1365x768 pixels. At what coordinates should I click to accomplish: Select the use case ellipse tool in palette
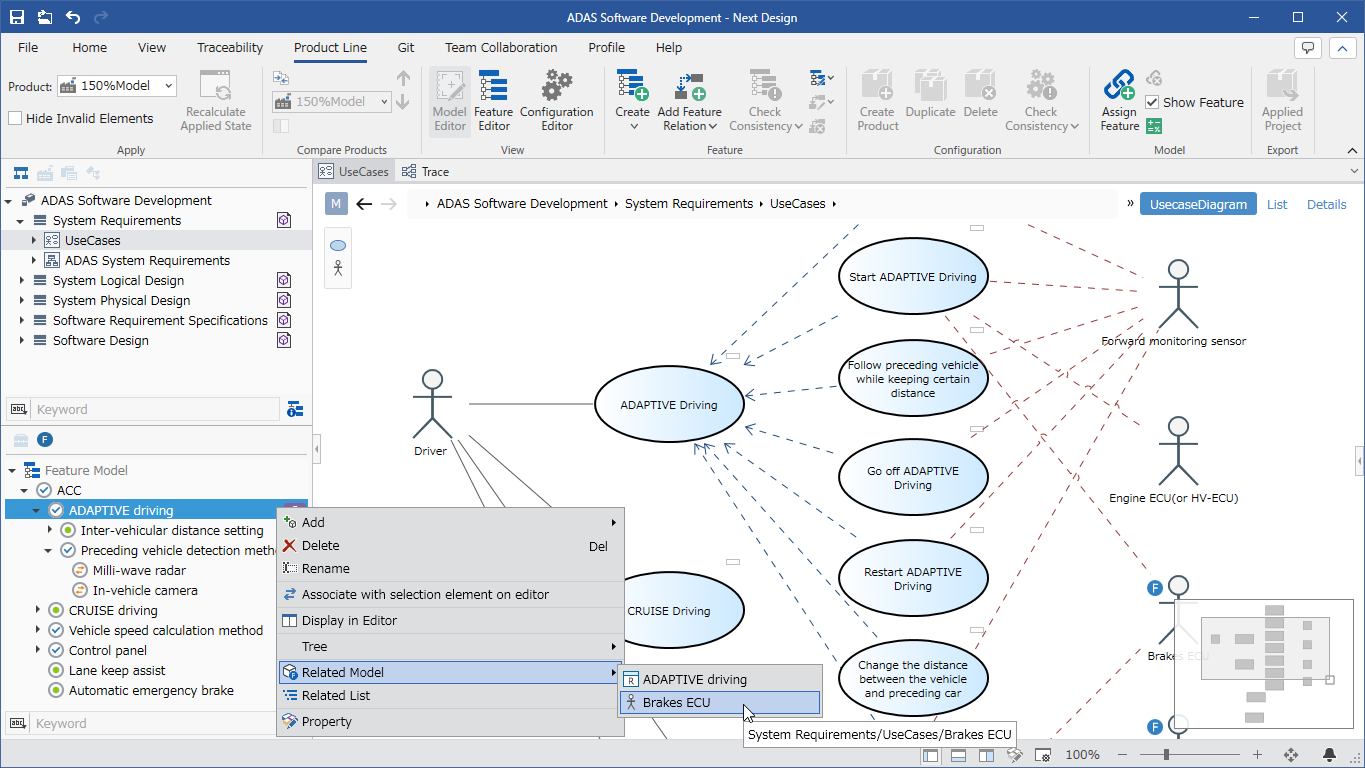coord(338,246)
